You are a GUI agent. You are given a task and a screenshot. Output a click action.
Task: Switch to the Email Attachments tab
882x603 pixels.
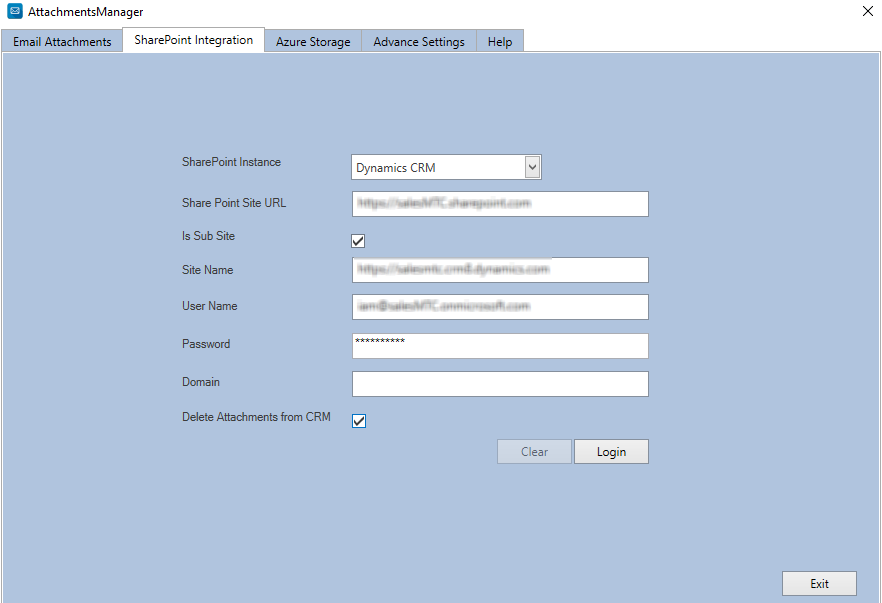62,42
